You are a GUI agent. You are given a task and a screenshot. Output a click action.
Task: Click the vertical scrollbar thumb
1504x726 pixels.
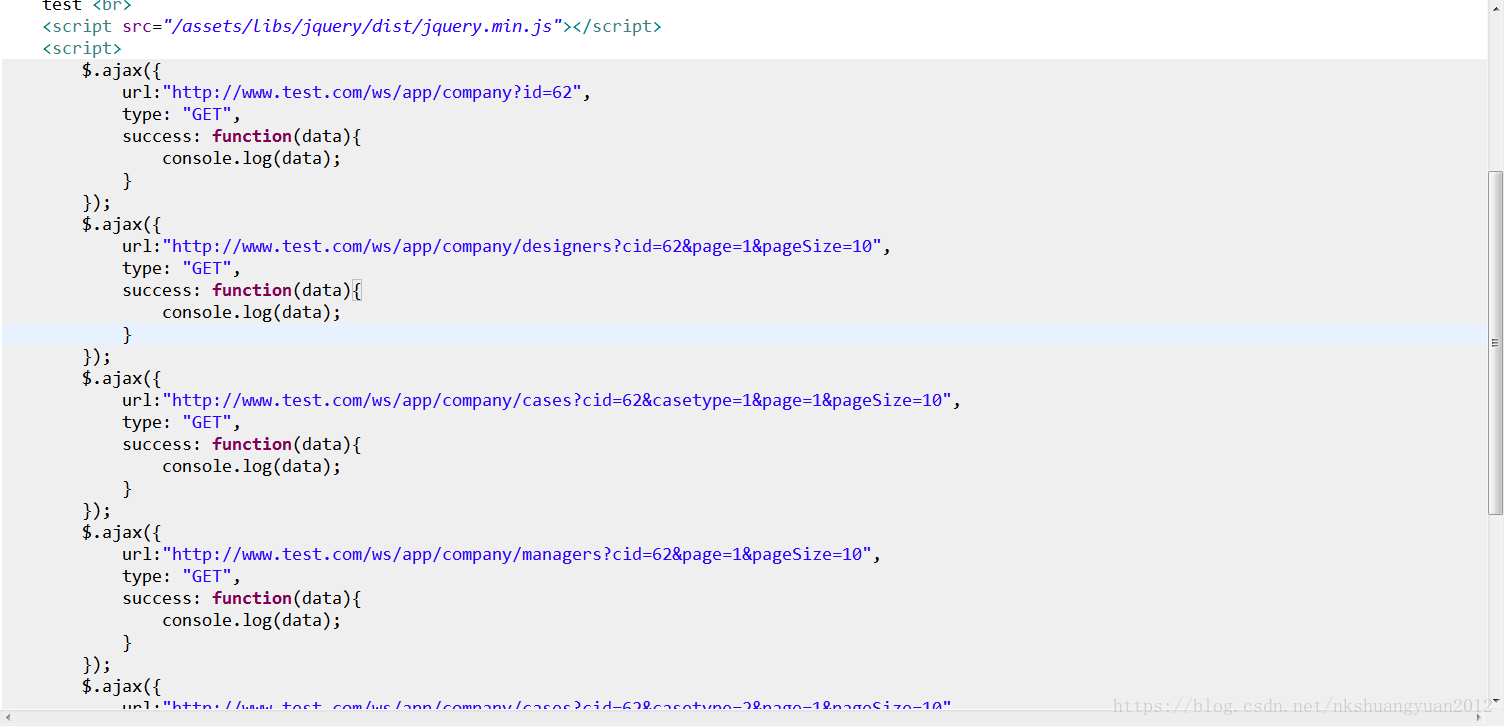pos(1495,343)
